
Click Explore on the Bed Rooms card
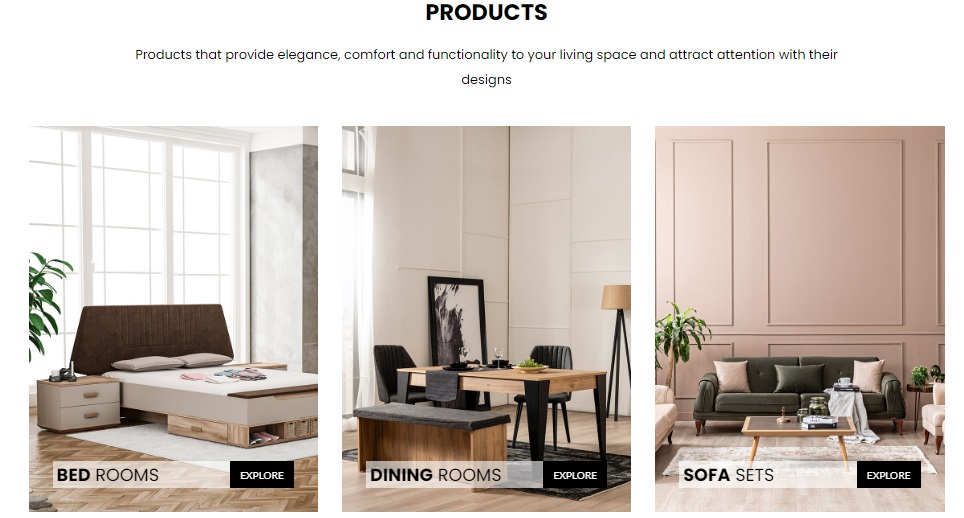(x=262, y=475)
